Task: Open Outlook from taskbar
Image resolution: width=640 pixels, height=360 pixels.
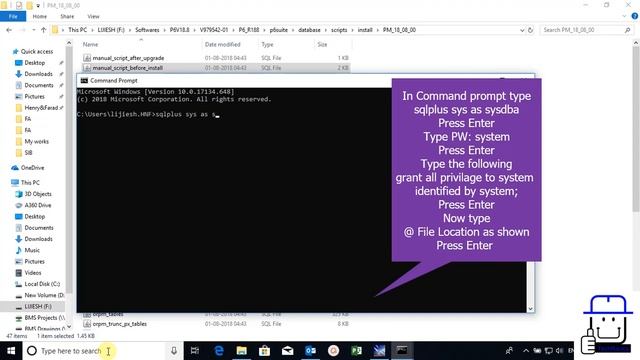Action: pyautogui.click(x=311, y=351)
